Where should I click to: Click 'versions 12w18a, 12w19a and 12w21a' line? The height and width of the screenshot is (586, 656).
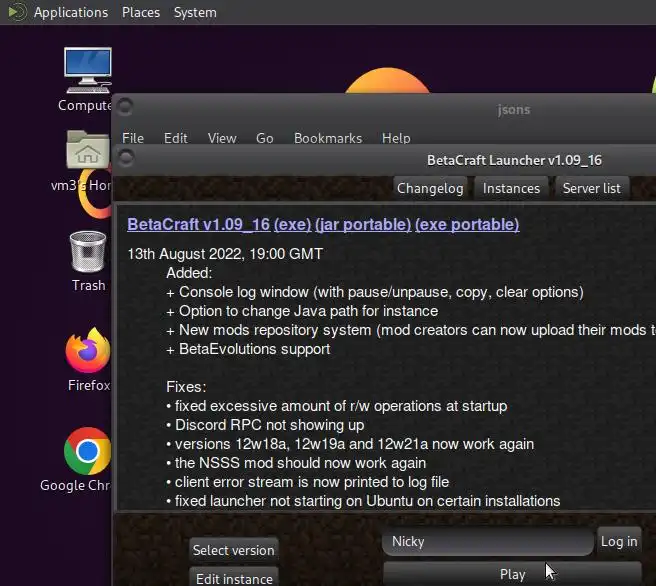[x=350, y=444]
